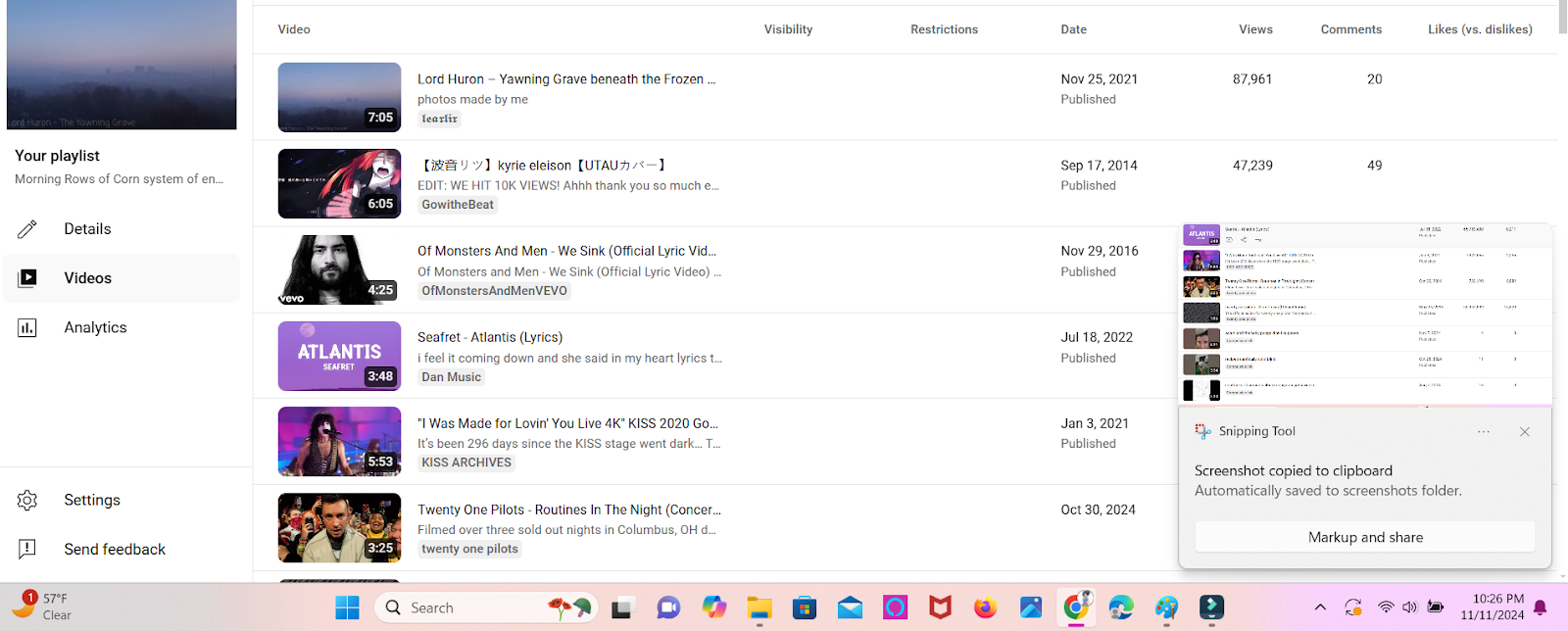Open the Wi-Fi network tray icon
1568x631 pixels.
coord(1386,607)
